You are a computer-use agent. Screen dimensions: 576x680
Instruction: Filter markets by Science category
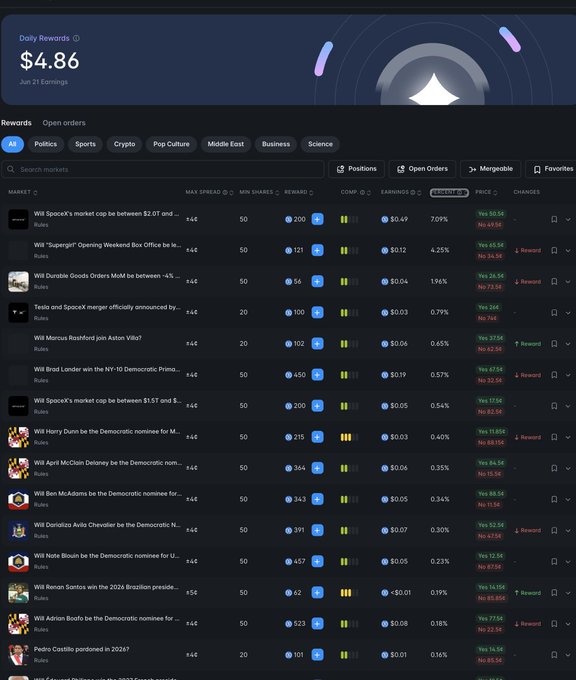tap(320, 144)
